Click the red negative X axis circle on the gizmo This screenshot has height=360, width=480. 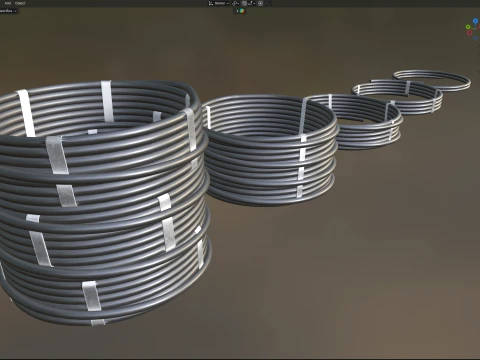[x=469, y=33]
